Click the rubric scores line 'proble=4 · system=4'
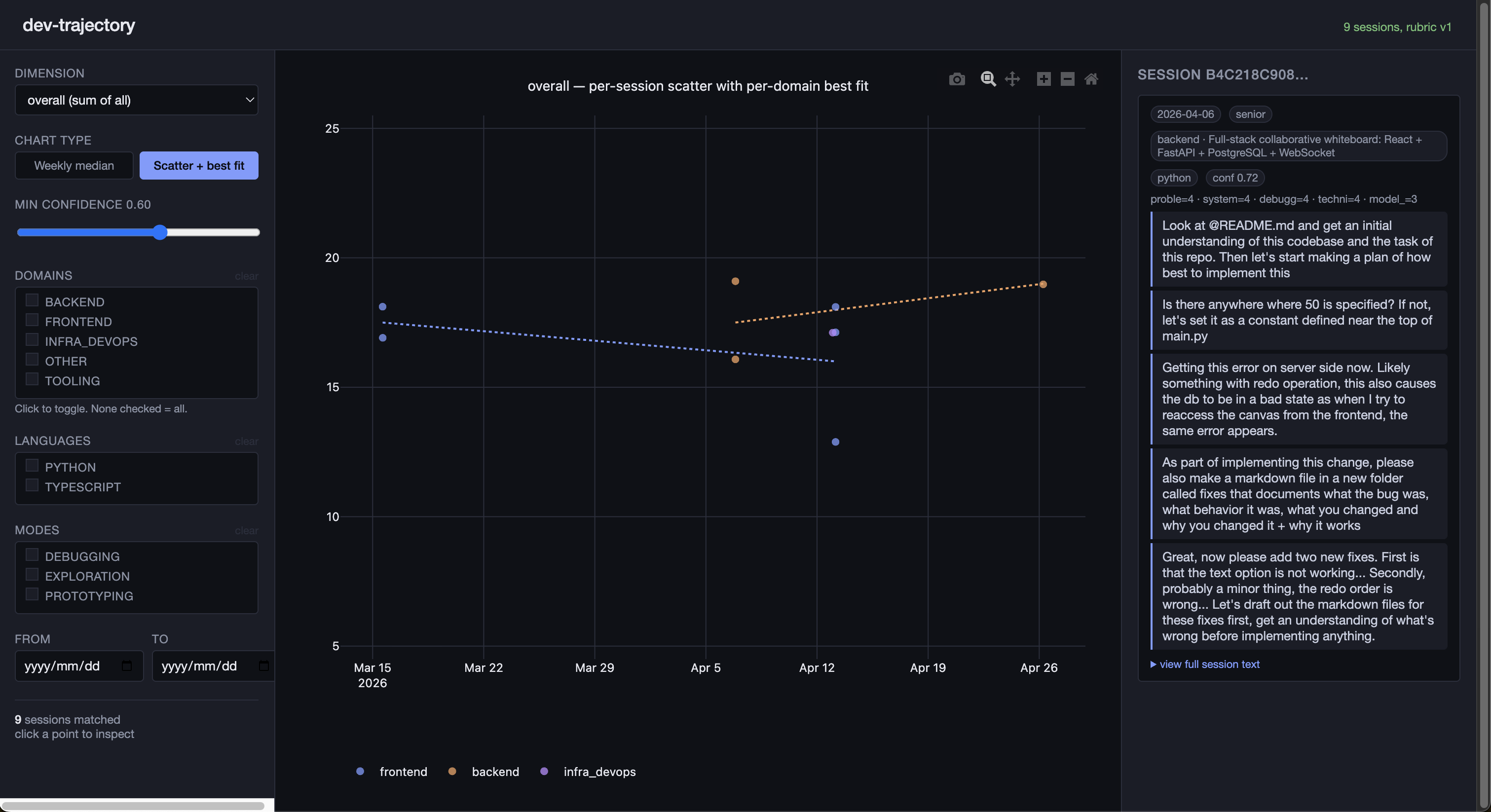1491x812 pixels. pyautogui.click(x=1284, y=199)
